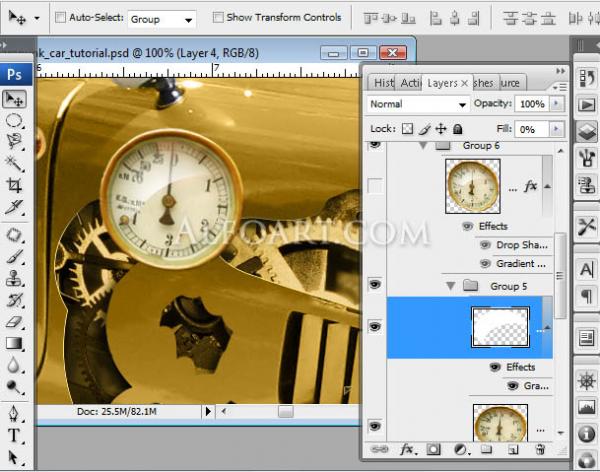The image size is (600, 472).
Task: Choose the Eraser tool
Action: 15,322
